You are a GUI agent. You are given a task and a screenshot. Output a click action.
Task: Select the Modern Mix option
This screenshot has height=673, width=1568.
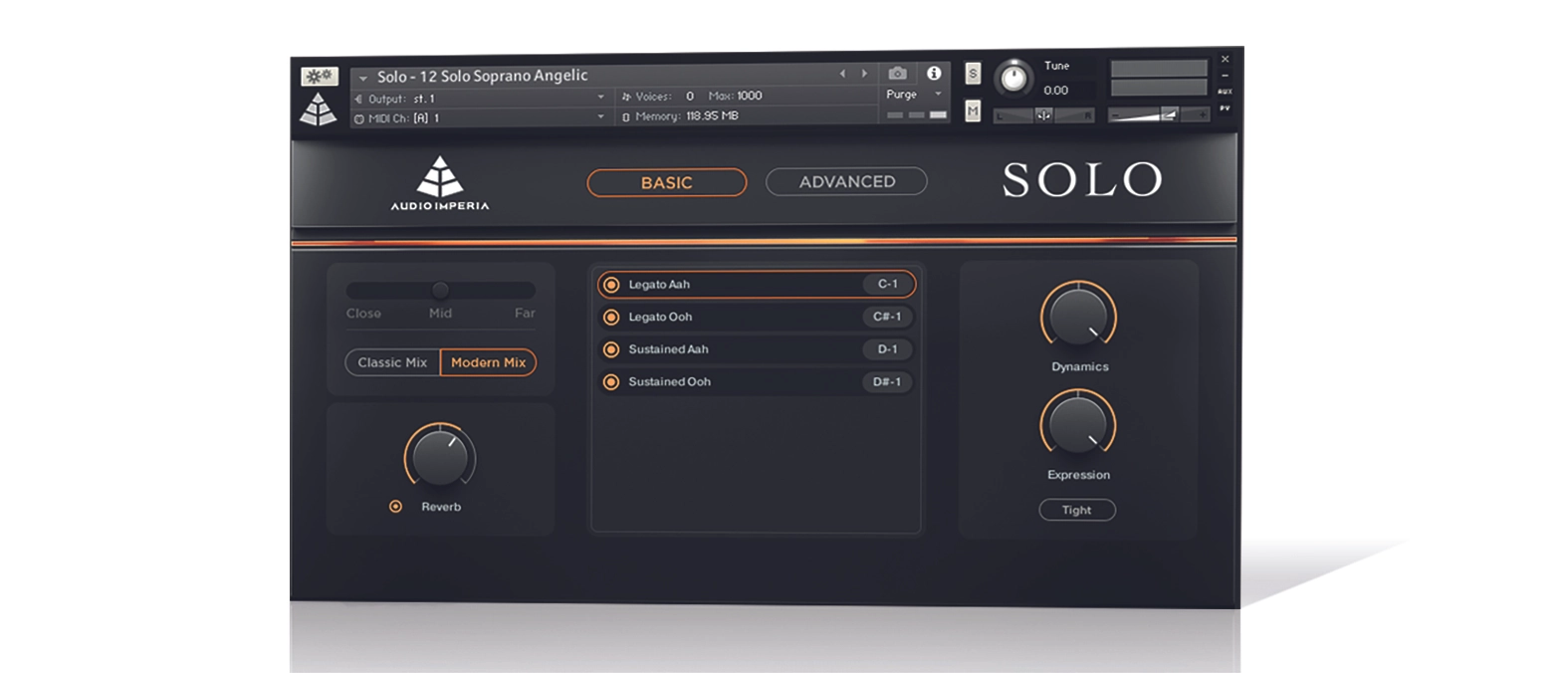coord(488,362)
